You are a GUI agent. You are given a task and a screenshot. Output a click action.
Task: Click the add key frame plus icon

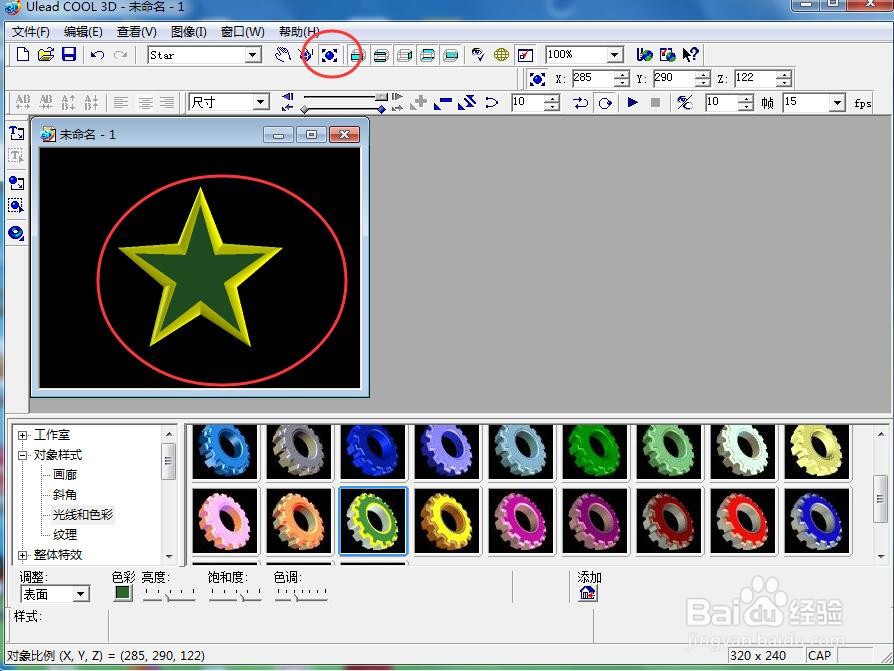click(x=418, y=102)
